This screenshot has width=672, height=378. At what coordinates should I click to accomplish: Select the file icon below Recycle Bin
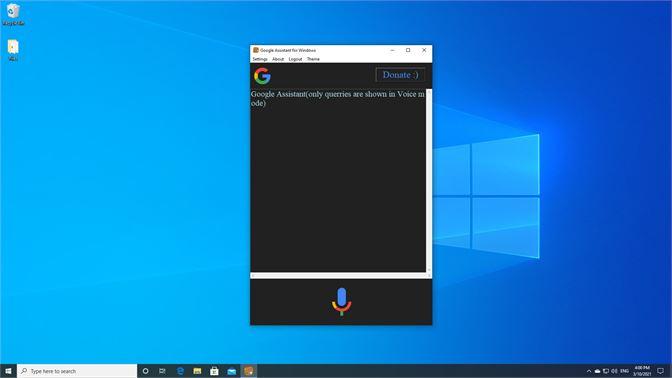(x=13, y=50)
